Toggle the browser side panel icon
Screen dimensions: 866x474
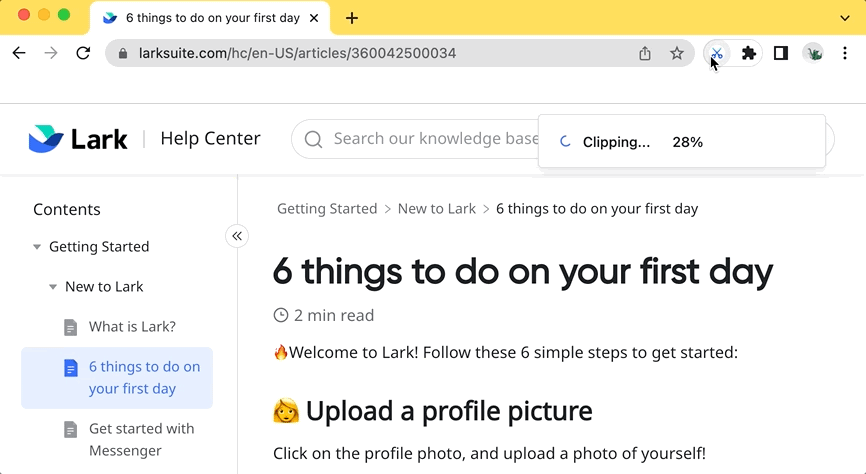pyautogui.click(x=781, y=54)
